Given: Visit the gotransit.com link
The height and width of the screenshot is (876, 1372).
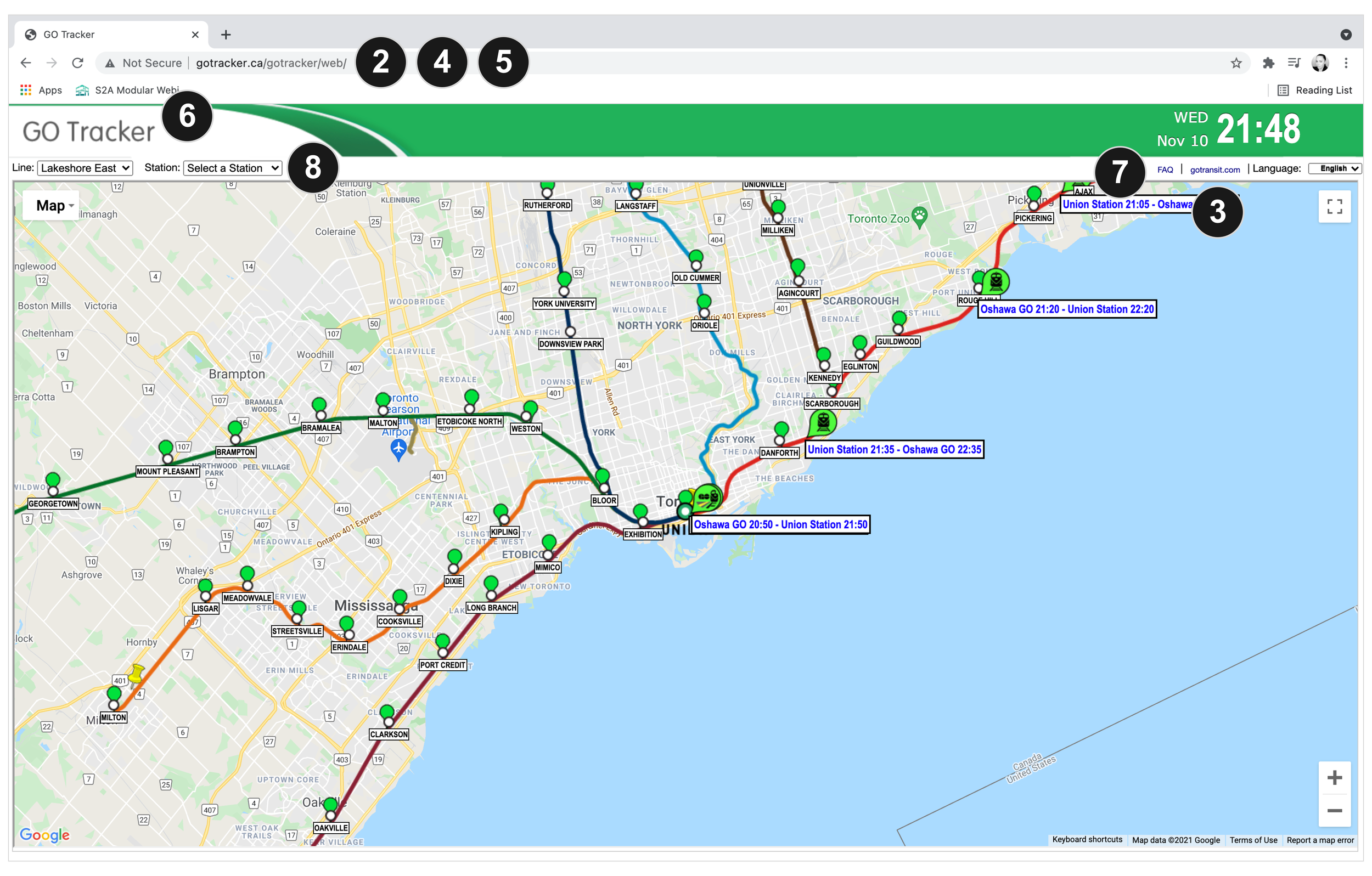Looking at the screenshot, I should [1214, 169].
